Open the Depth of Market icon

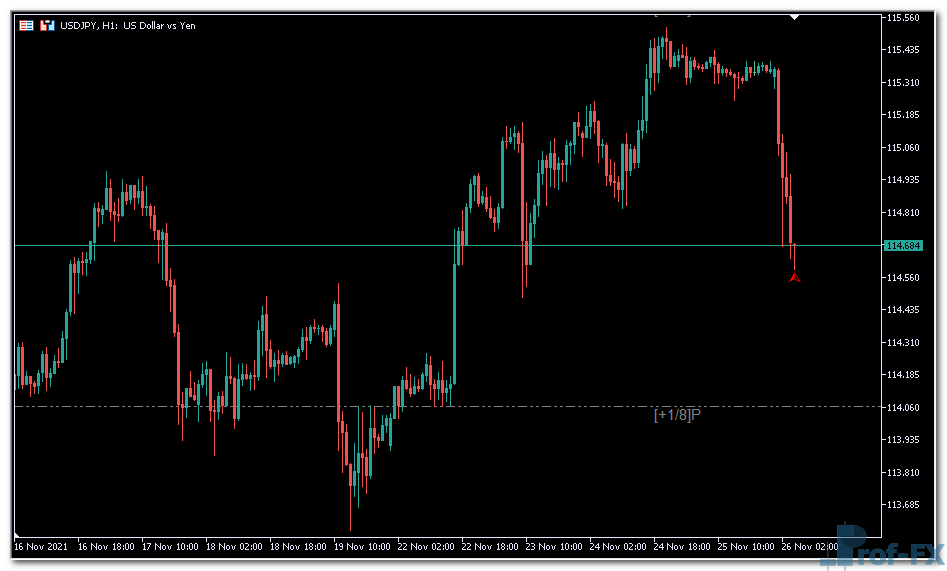click(x=46, y=25)
